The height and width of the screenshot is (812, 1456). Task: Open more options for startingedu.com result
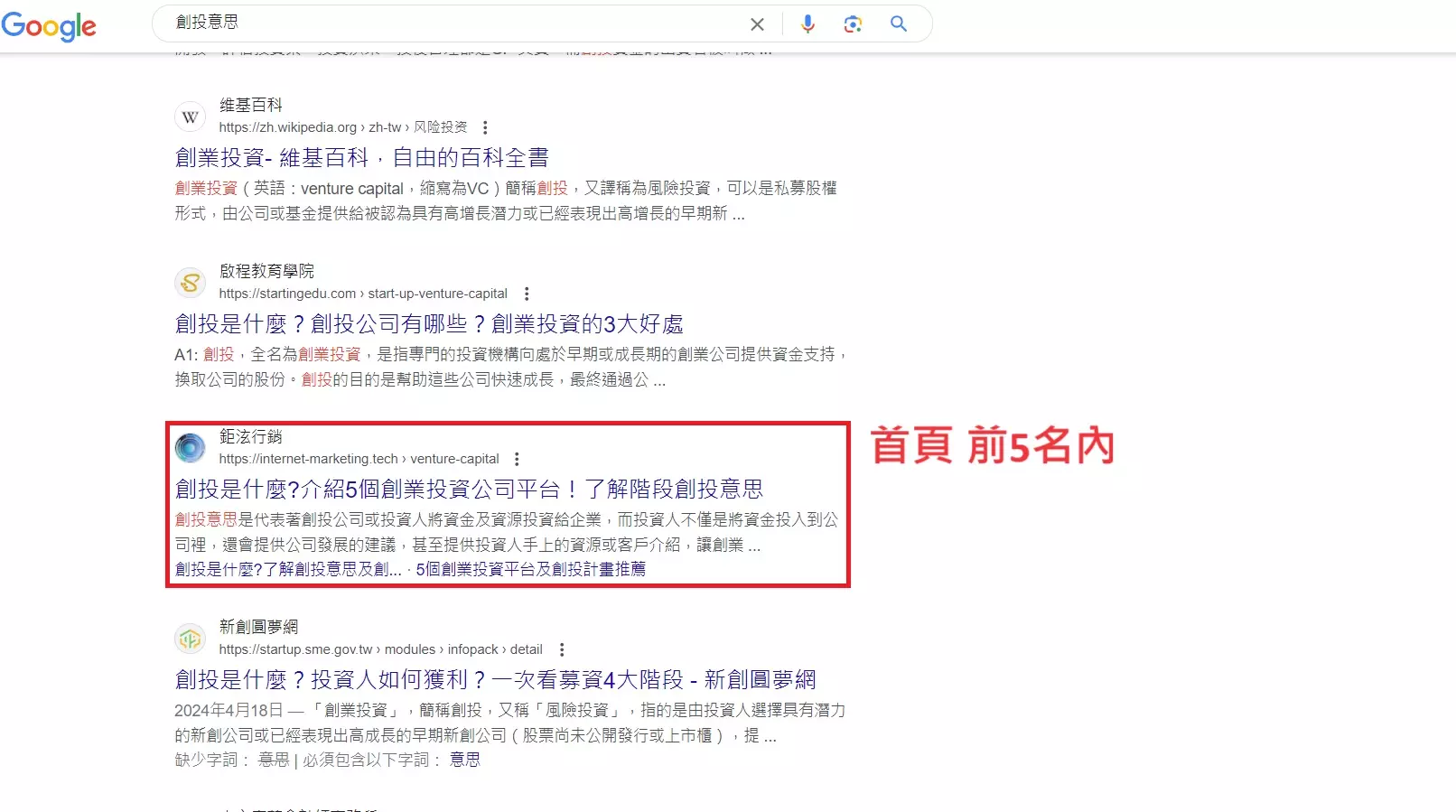click(x=527, y=294)
